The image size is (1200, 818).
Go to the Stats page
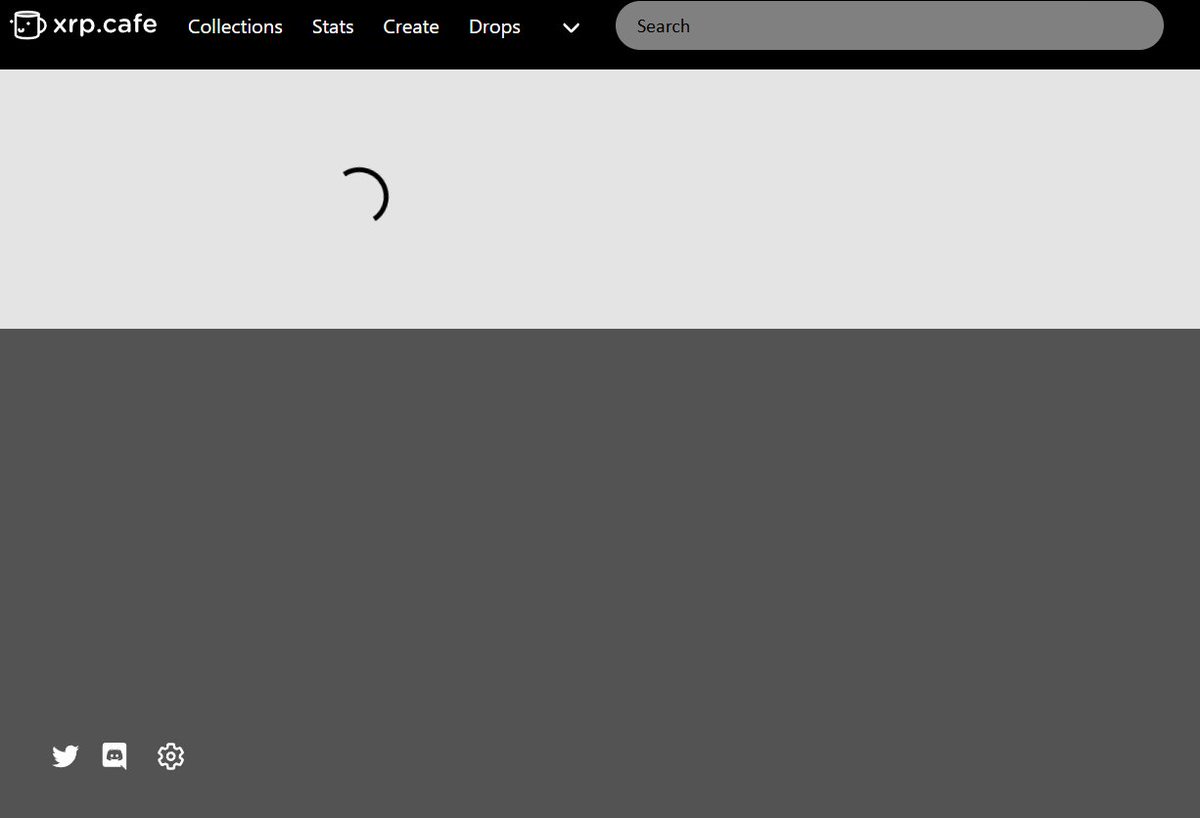(333, 27)
